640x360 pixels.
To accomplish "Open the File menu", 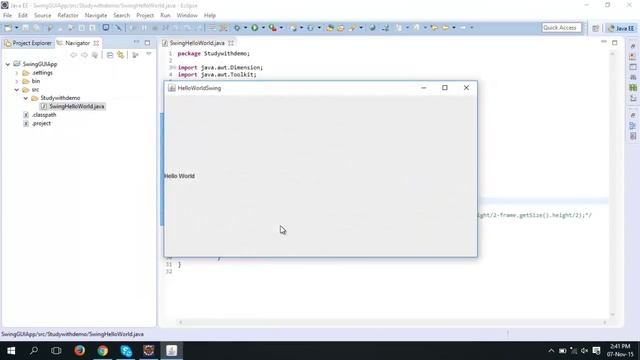I will click(x=7, y=16).
